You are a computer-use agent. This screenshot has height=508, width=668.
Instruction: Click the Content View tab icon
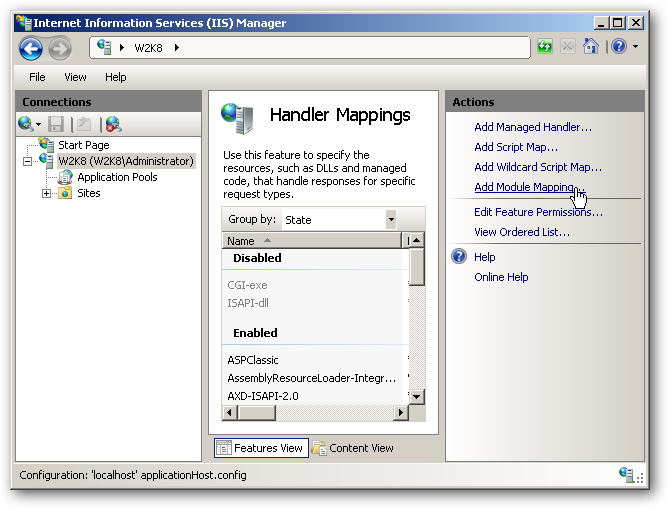tap(319, 448)
